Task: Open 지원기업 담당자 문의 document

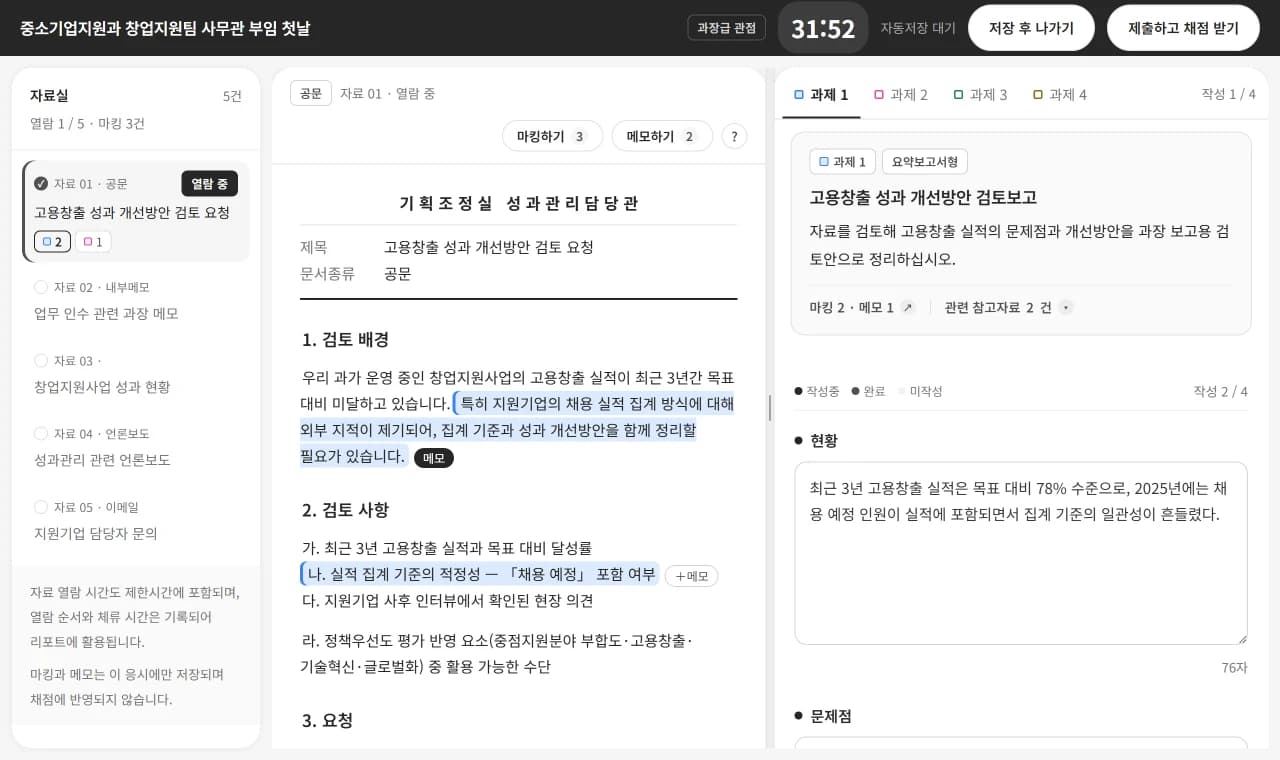Action: tap(96, 533)
